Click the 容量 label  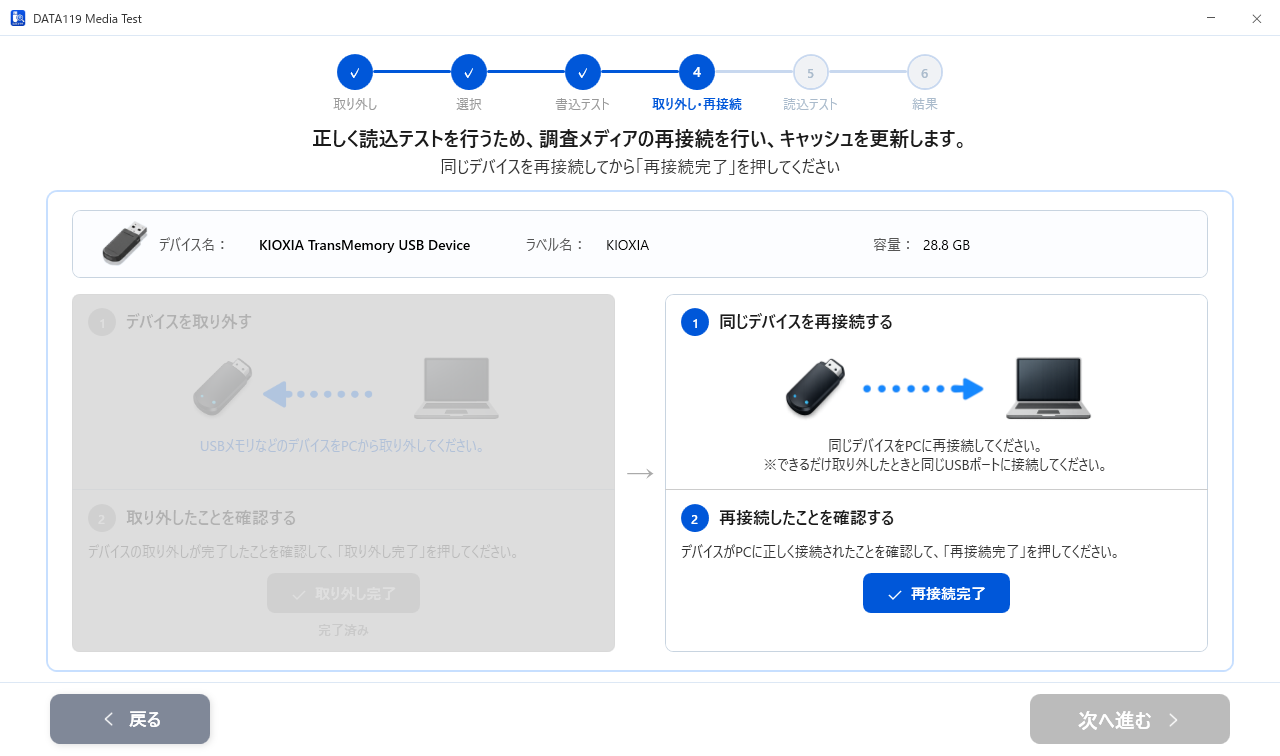(x=893, y=245)
